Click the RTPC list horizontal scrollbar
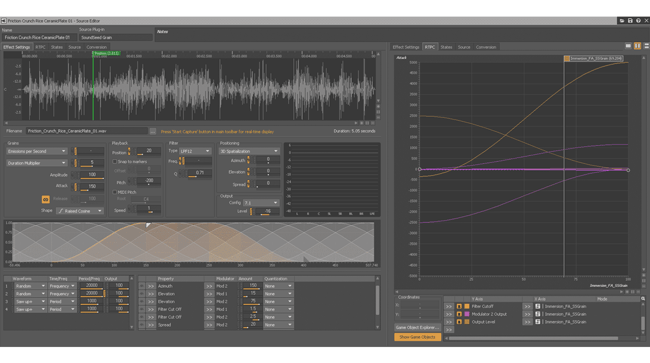 (x=533, y=338)
